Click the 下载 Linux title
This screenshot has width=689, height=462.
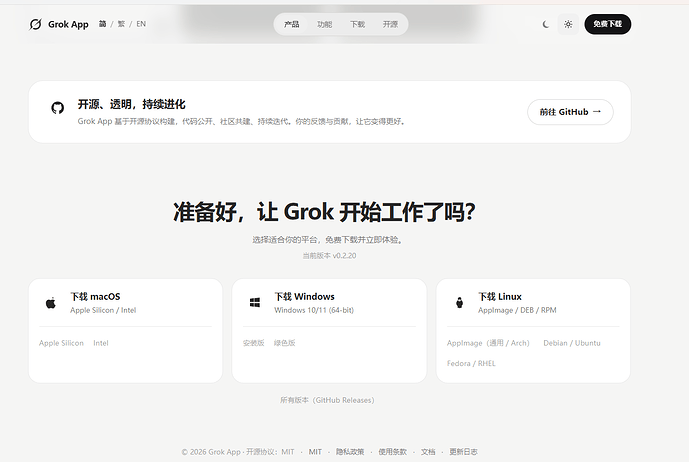tap(500, 297)
